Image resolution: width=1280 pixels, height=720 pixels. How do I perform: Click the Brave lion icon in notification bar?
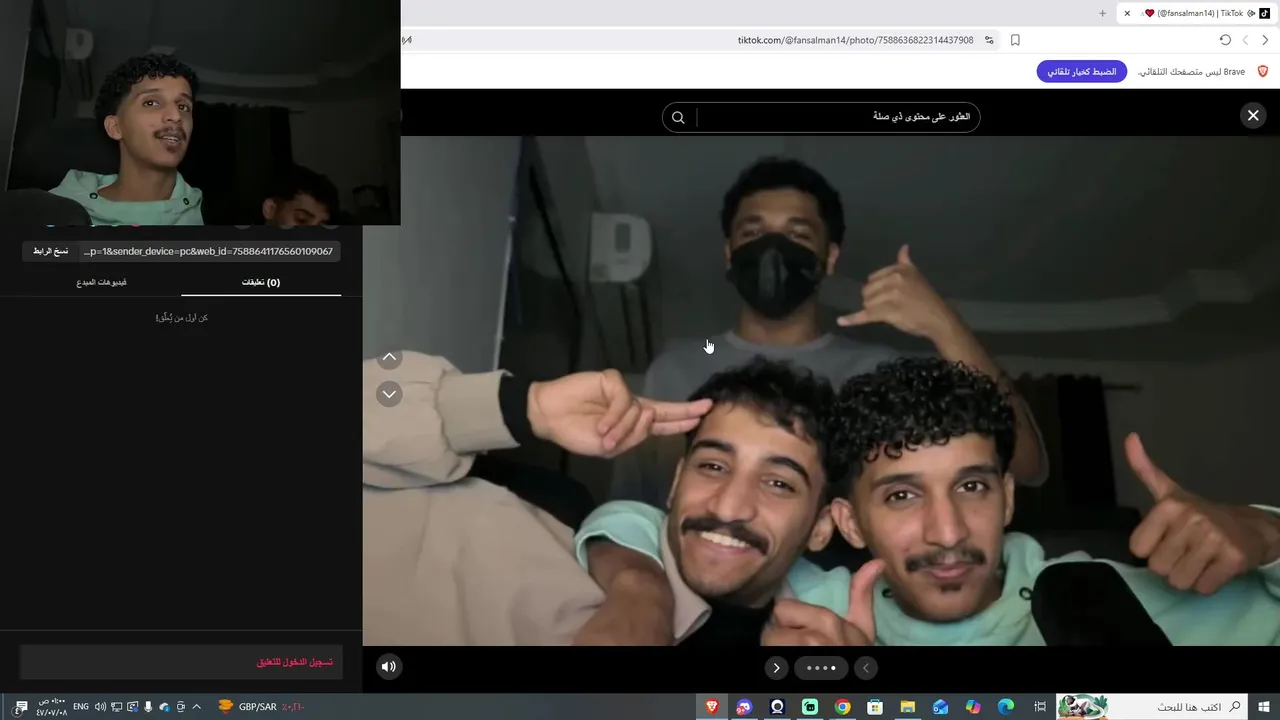1262,72
